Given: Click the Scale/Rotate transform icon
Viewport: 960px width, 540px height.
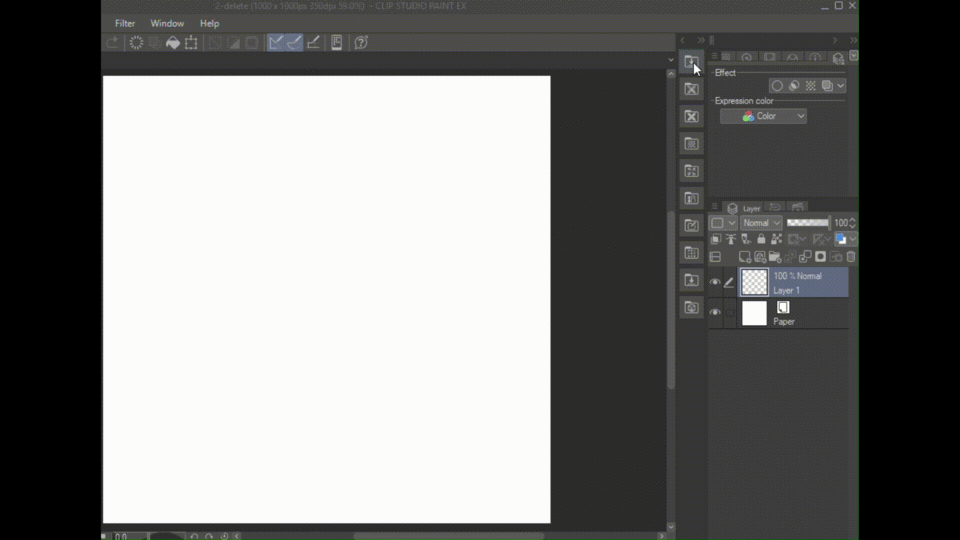Looking at the screenshot, I should [x=191, y=43].
